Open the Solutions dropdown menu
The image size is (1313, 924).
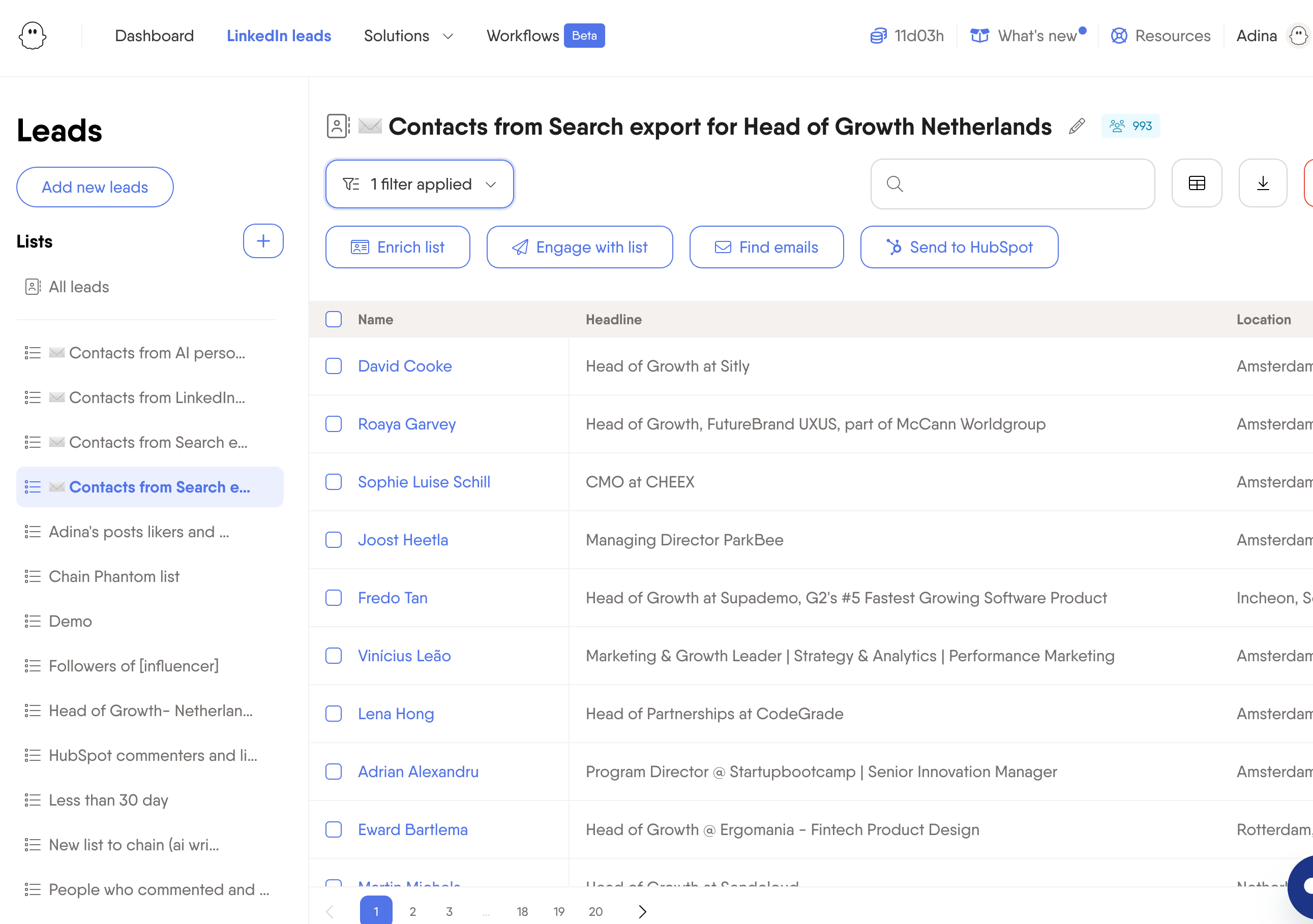408,36
